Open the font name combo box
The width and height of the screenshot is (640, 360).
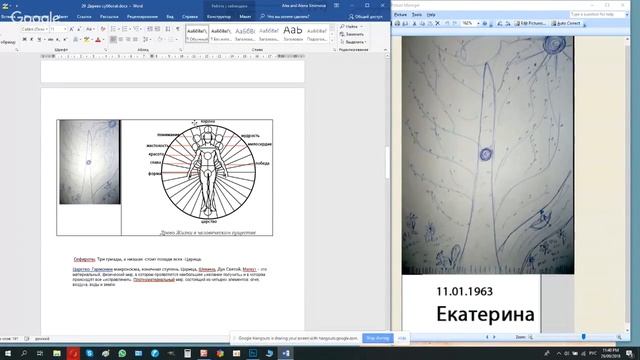click(x=34, y=29)
